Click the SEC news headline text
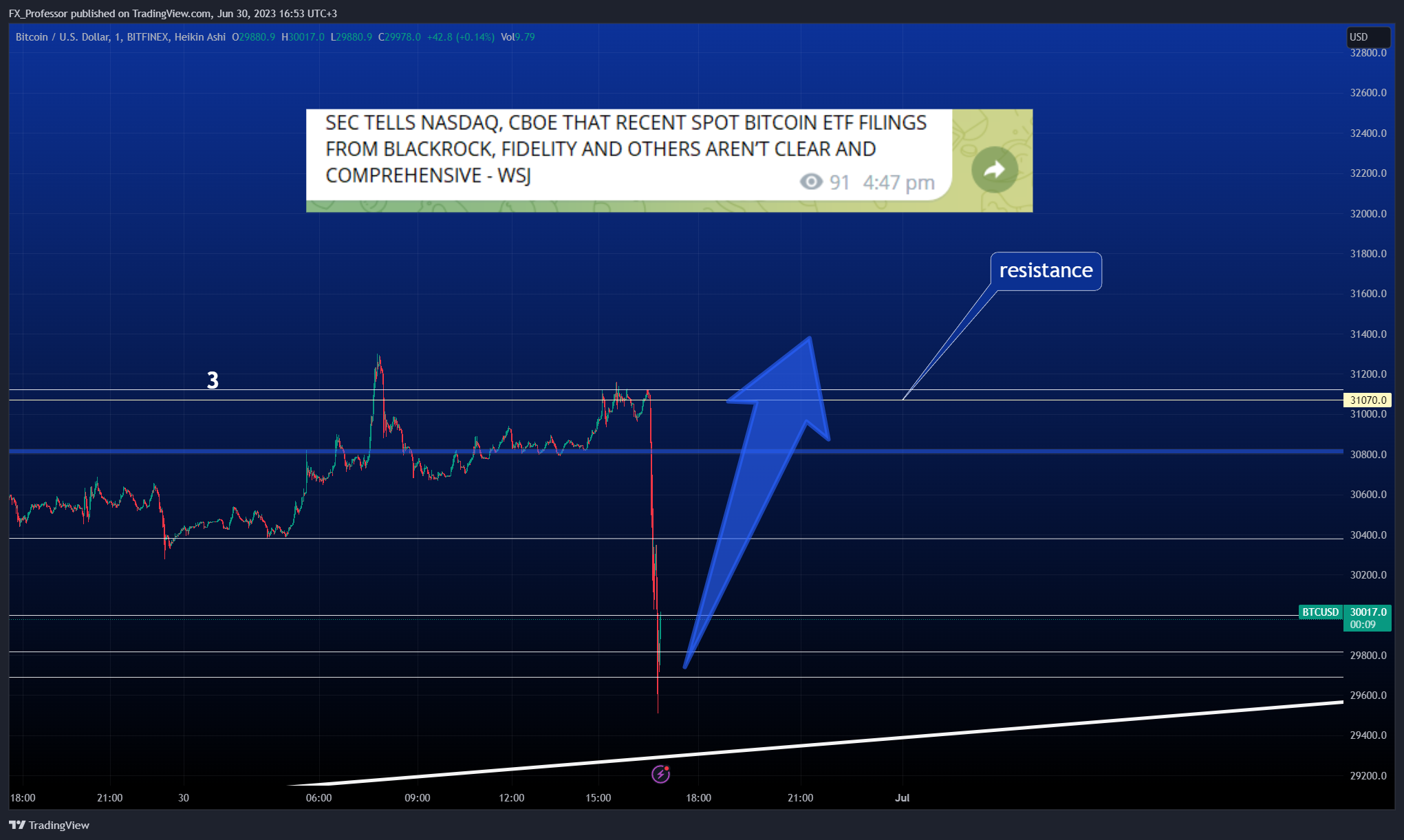Image resolution: width=1404 pixels, height=840 pixels. pos(625,149)
